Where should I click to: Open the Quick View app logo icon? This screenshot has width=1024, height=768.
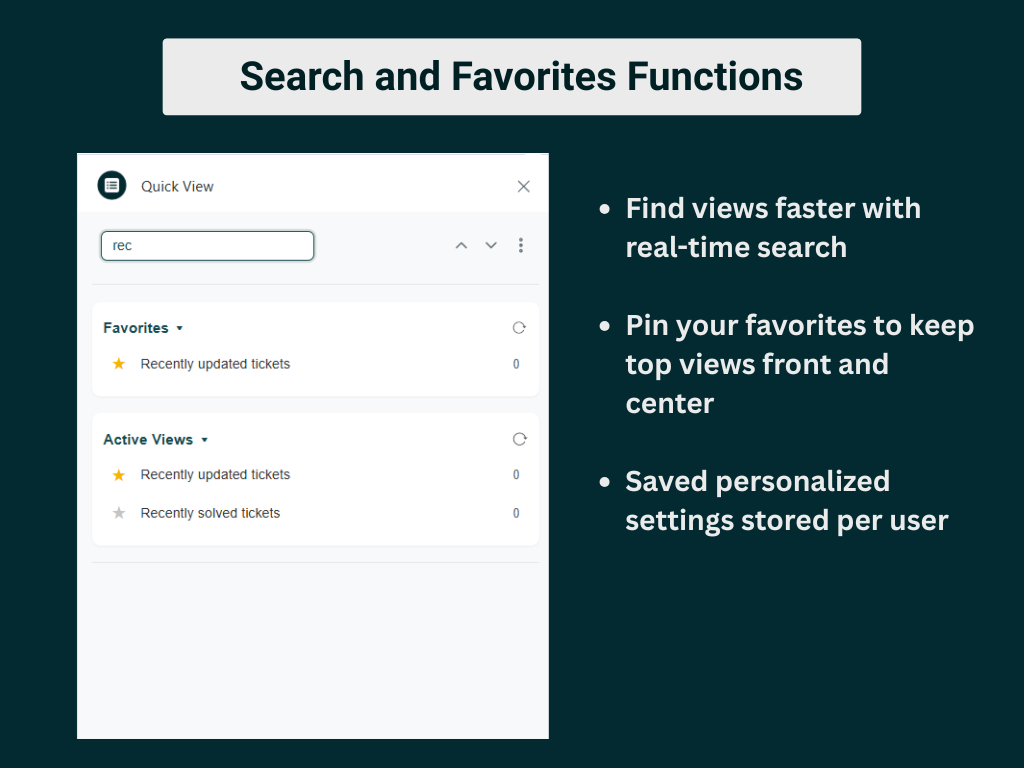point(111,185)
